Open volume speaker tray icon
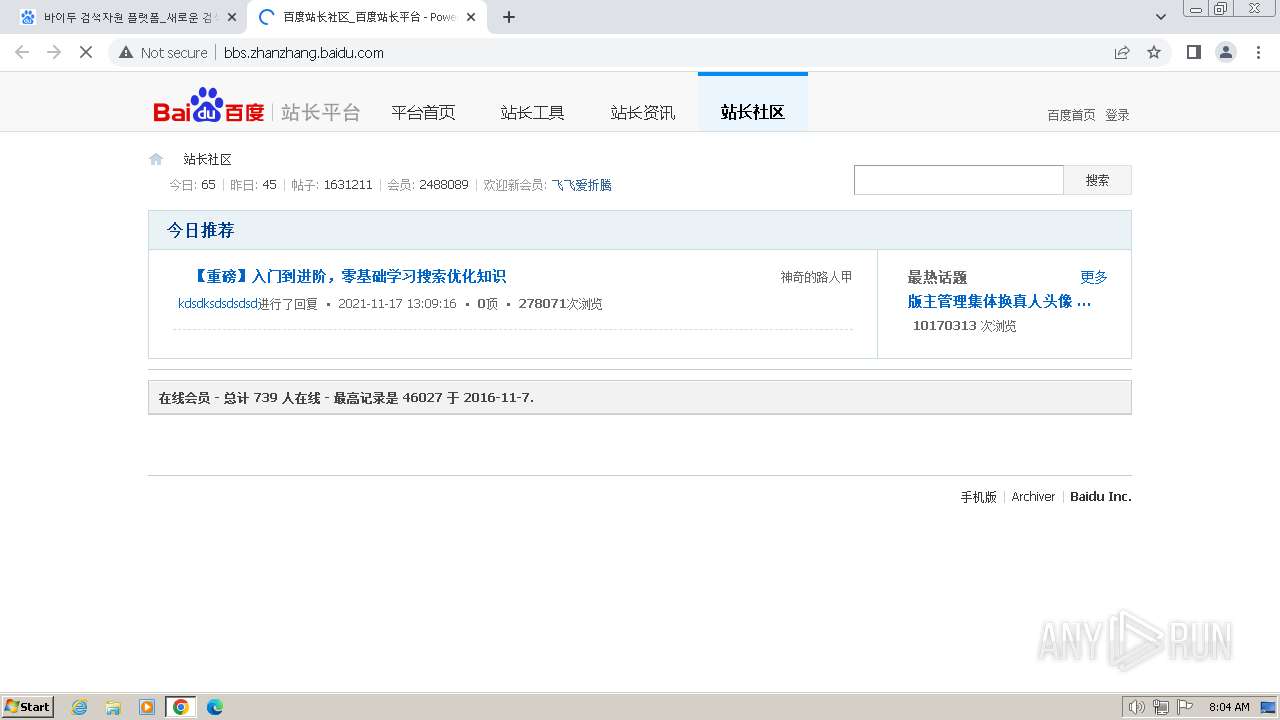Screen dimensions: 1280x720 pos(1136,707)
